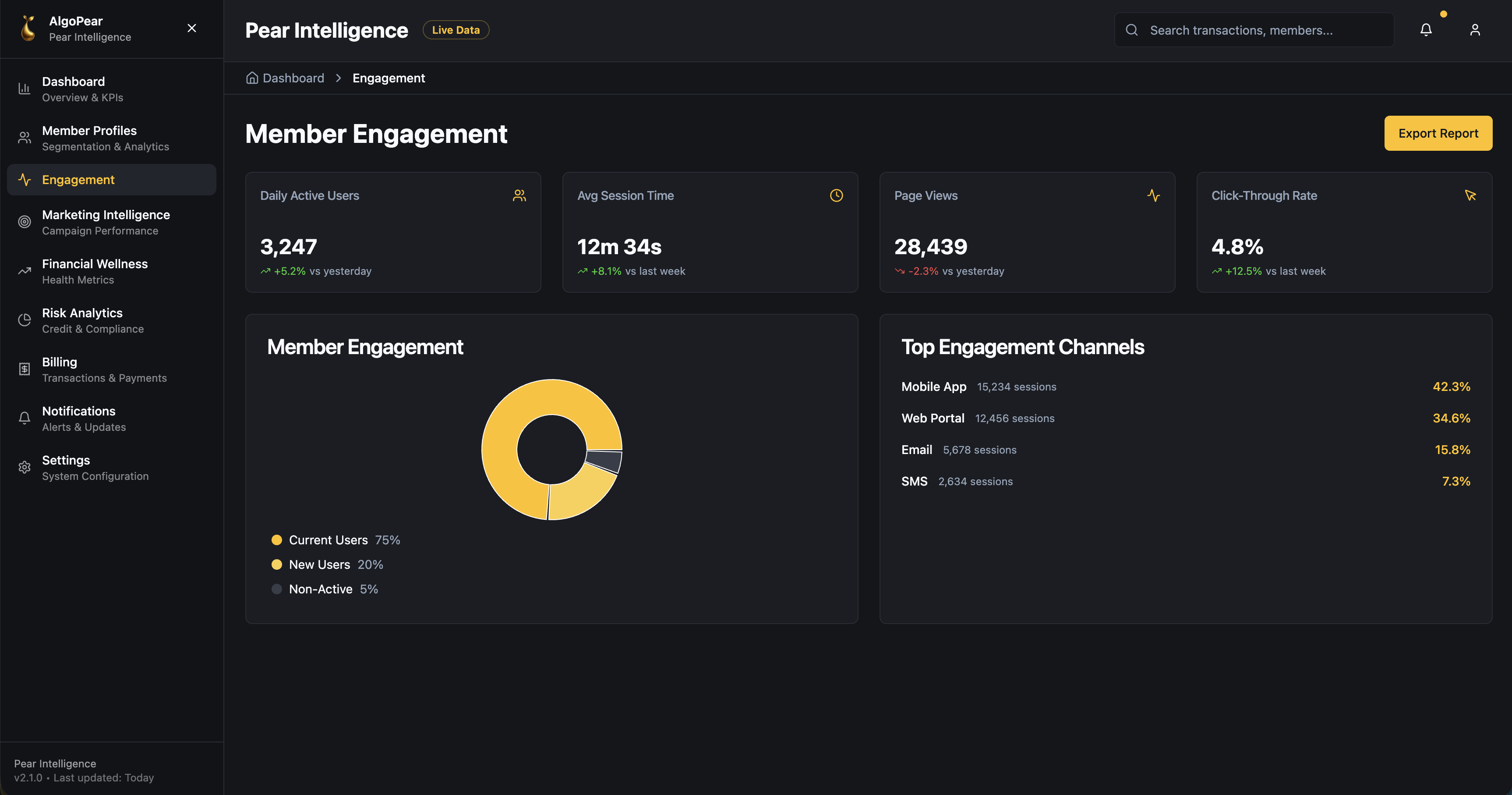Click the members icon on Daily Active Users card
1512x795 pixels.
tap(519, 195)
